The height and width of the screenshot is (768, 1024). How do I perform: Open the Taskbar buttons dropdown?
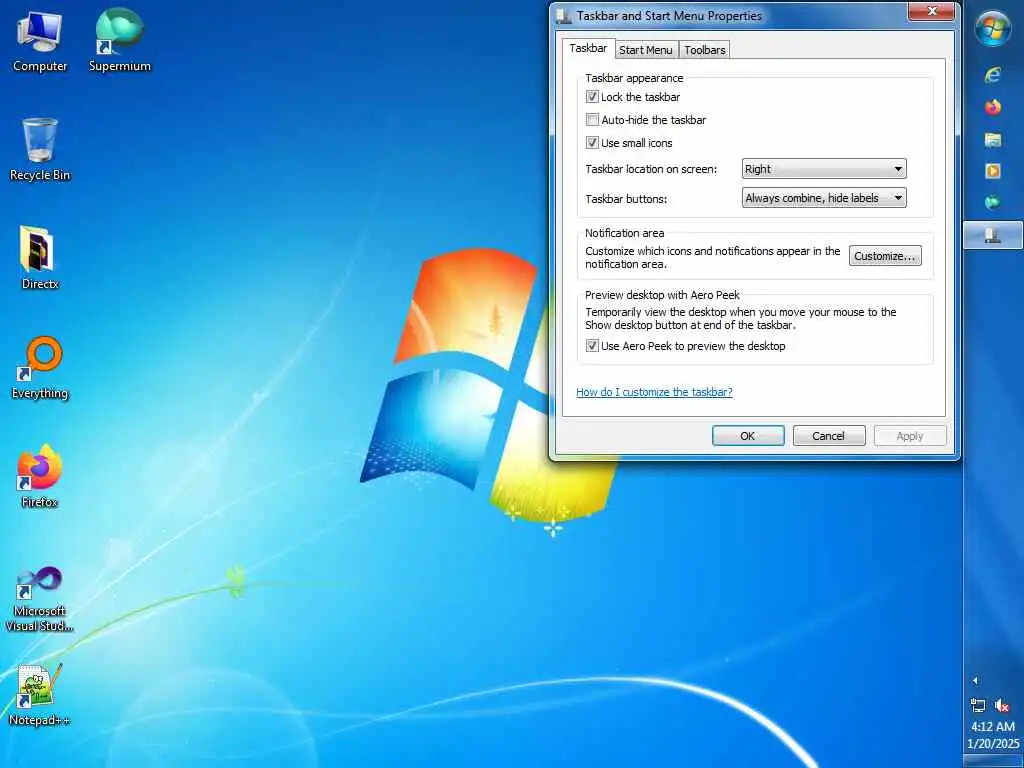(x=824, y=198)
